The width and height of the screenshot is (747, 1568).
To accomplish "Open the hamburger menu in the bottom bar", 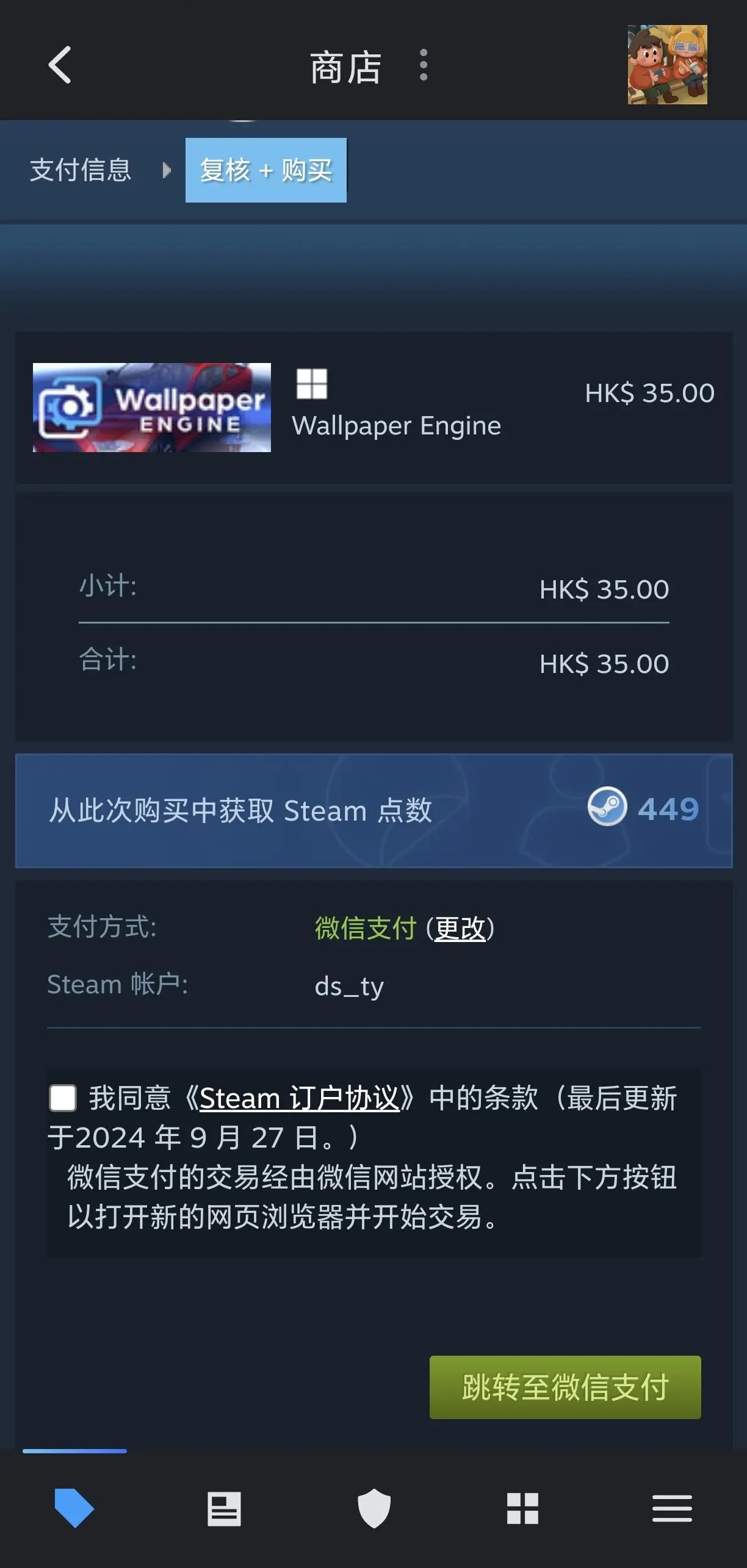I will click(x=672, y=1508).
